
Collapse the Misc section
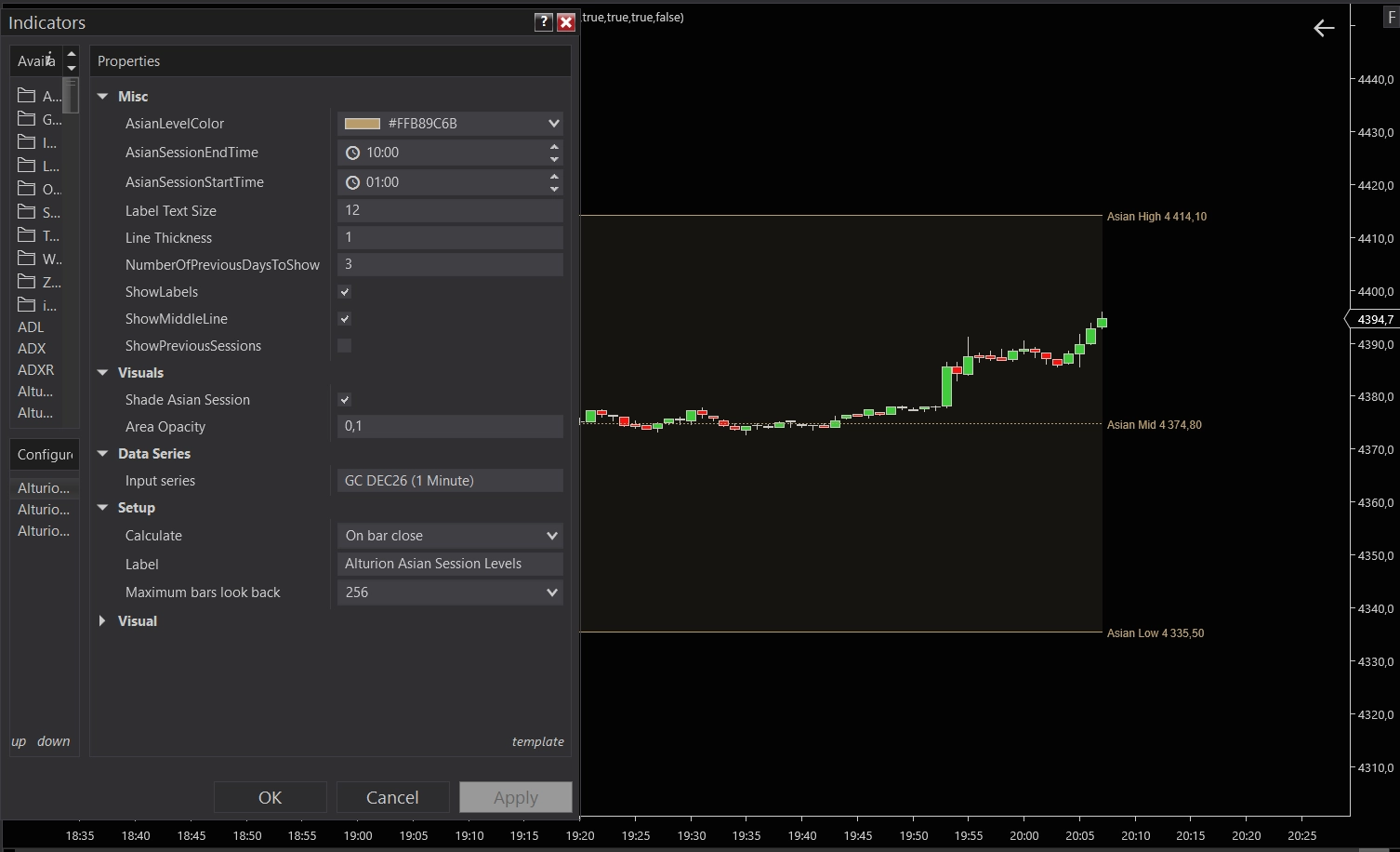pyautogui.click(x=102, y=97)
